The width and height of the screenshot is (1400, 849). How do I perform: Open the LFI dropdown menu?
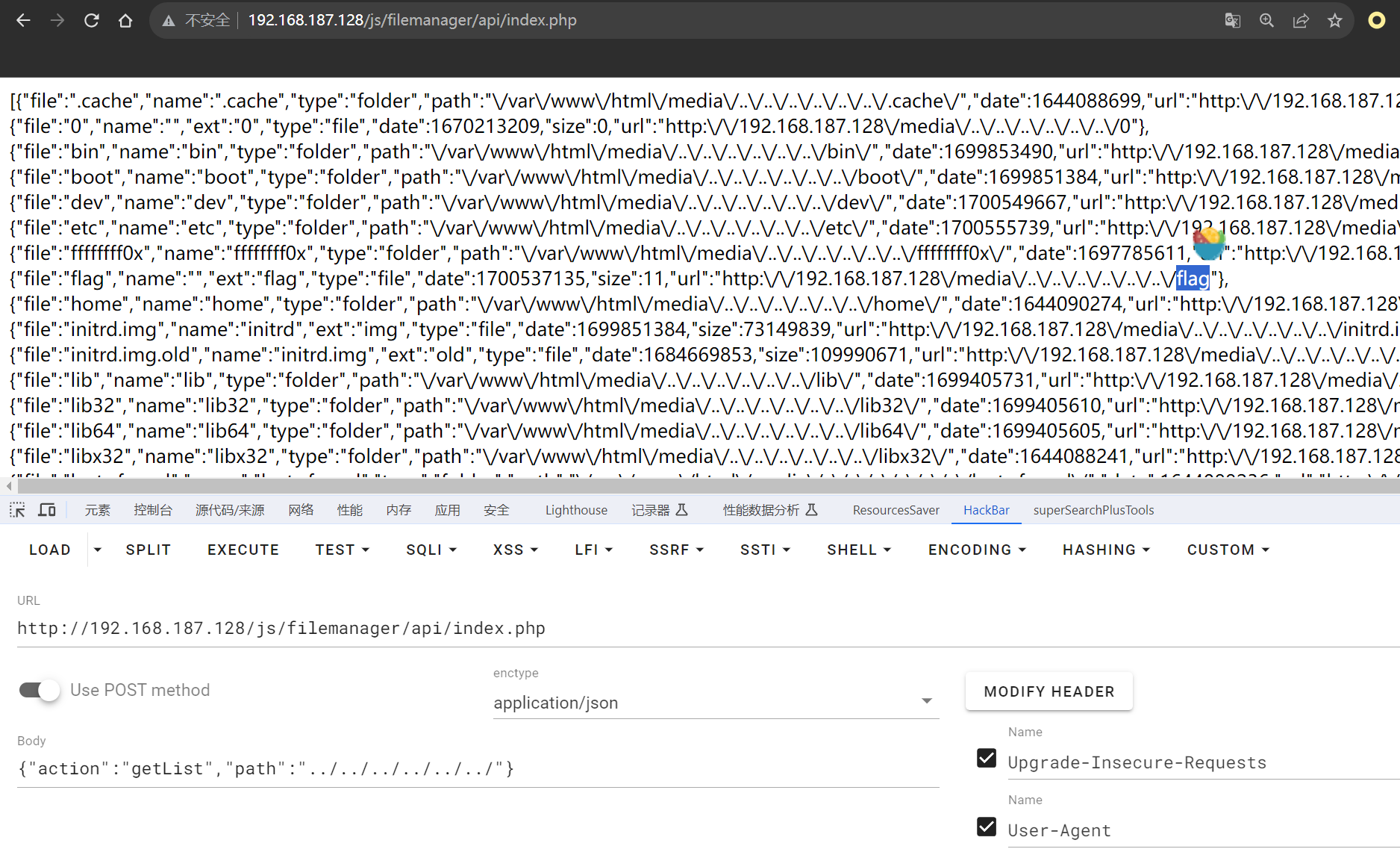pyautogui.click(x=594, y=550)
